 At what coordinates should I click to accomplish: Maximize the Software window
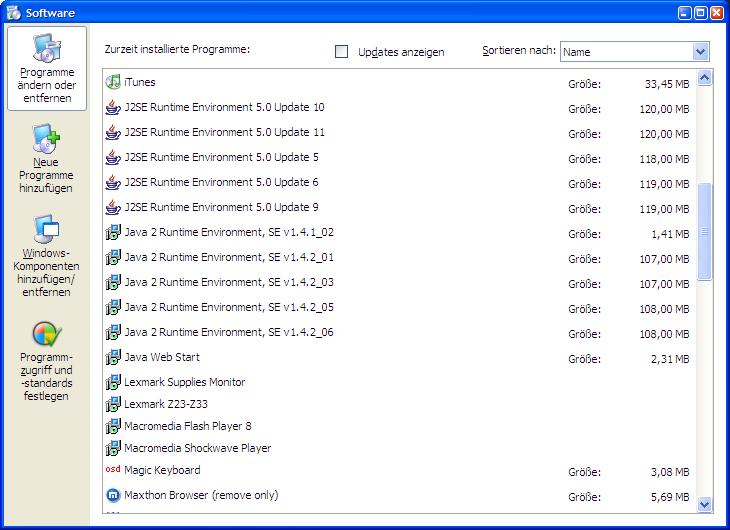(701, 13)
